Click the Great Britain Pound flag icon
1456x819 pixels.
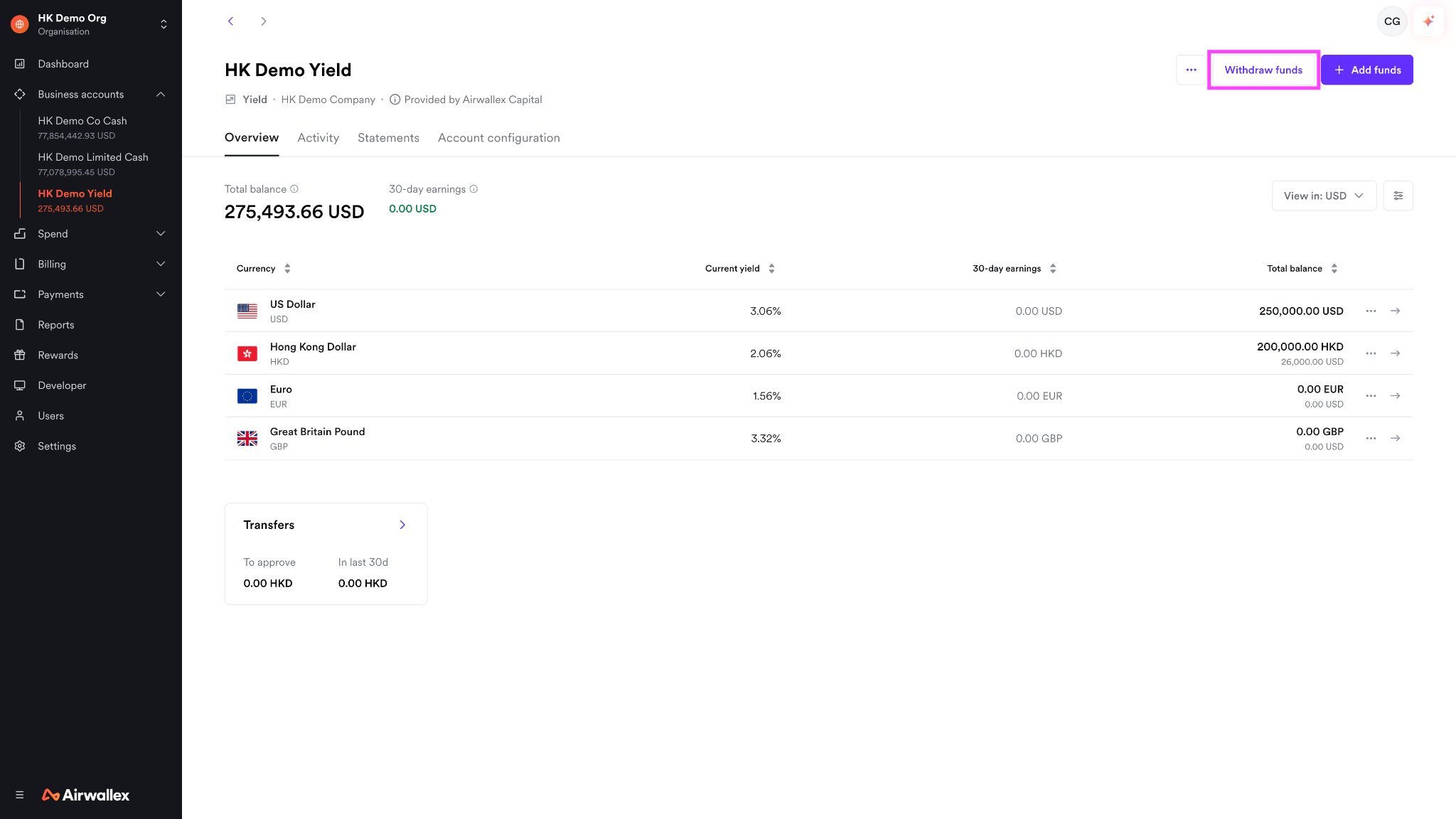(x=247, y=439)
